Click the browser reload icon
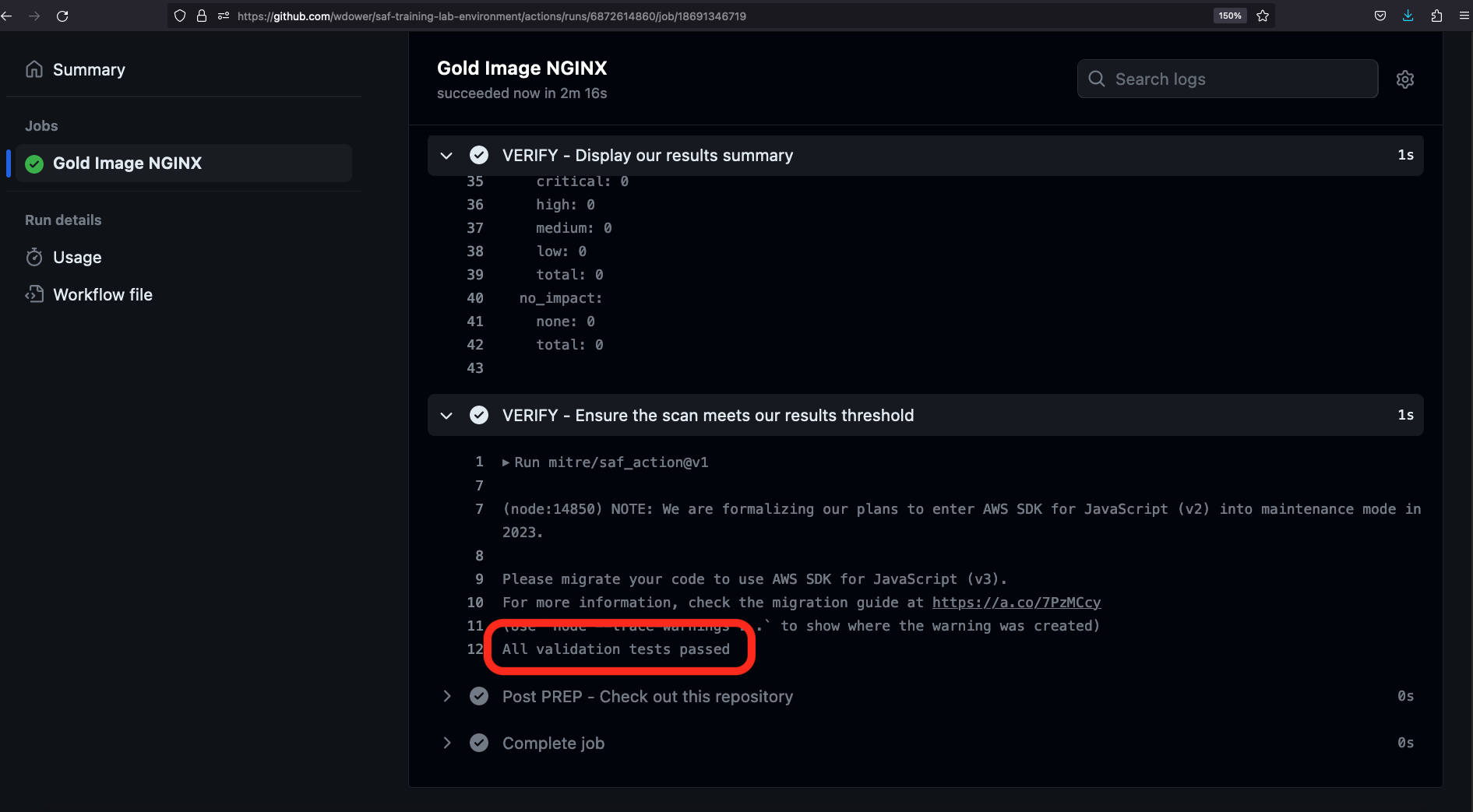Screen dimensions: 1473x812 pyautogui.click(x=62, y=16)
